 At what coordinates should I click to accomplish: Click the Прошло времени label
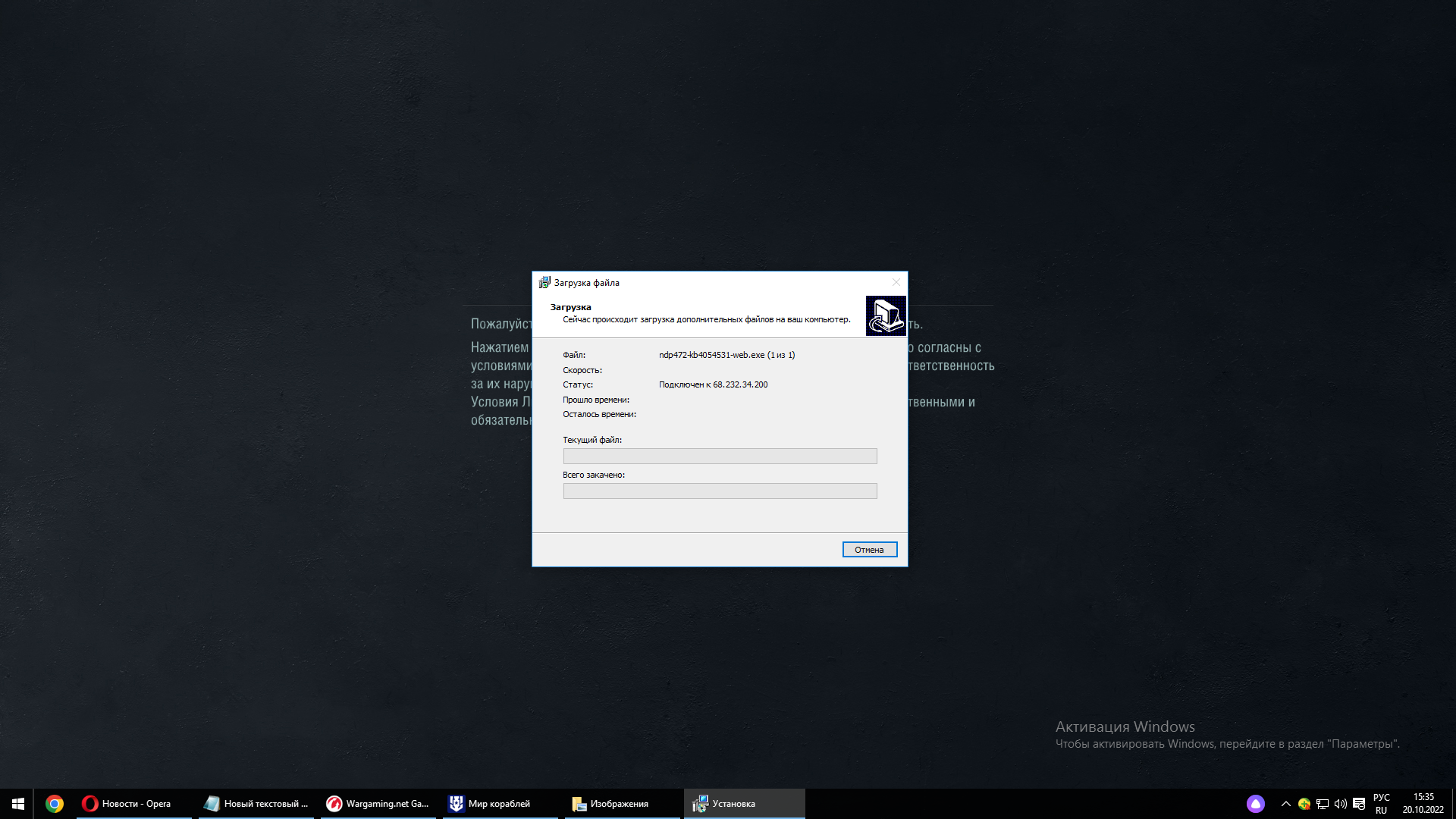[596, 400]
